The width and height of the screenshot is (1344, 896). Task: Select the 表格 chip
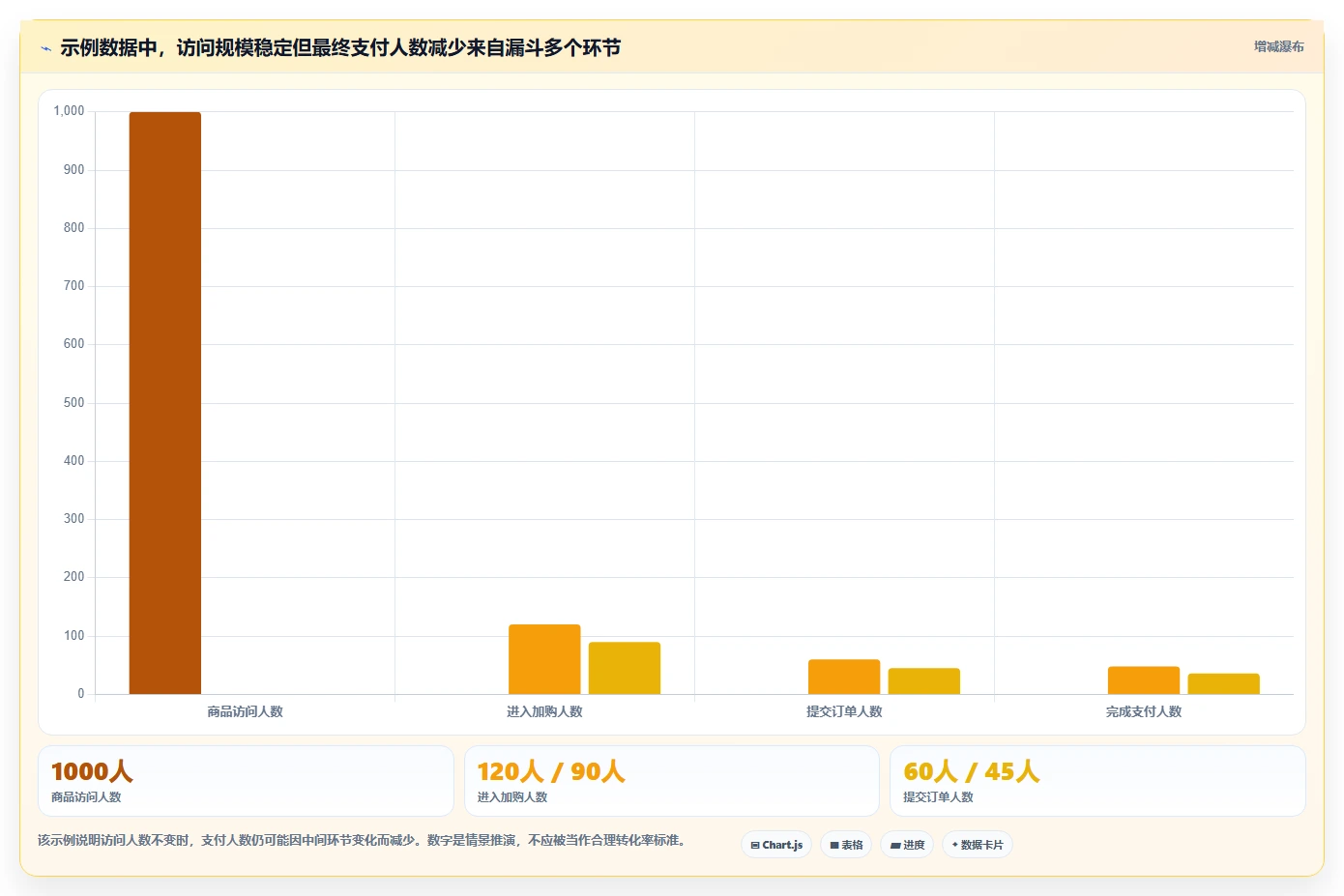point(846,845)
